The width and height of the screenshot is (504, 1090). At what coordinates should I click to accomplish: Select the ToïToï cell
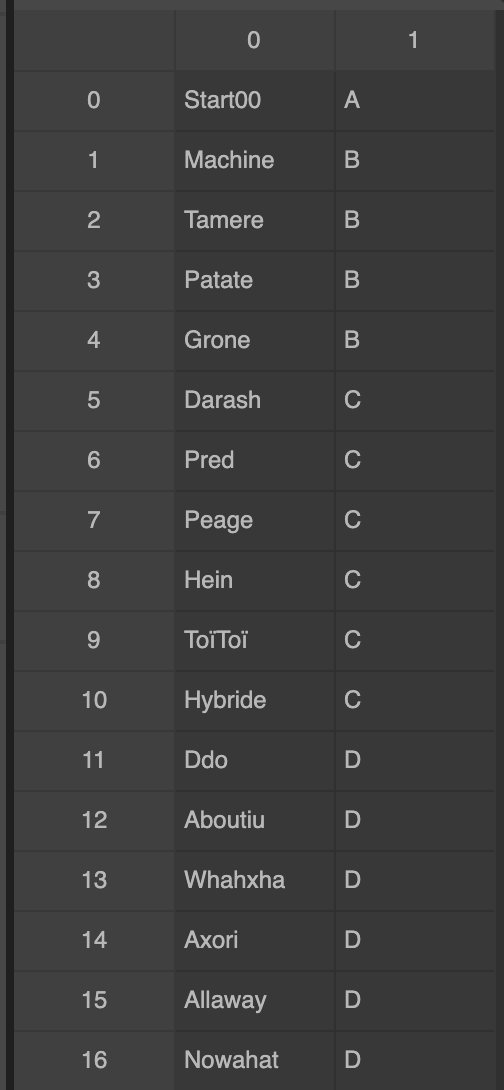pos(254,640)
